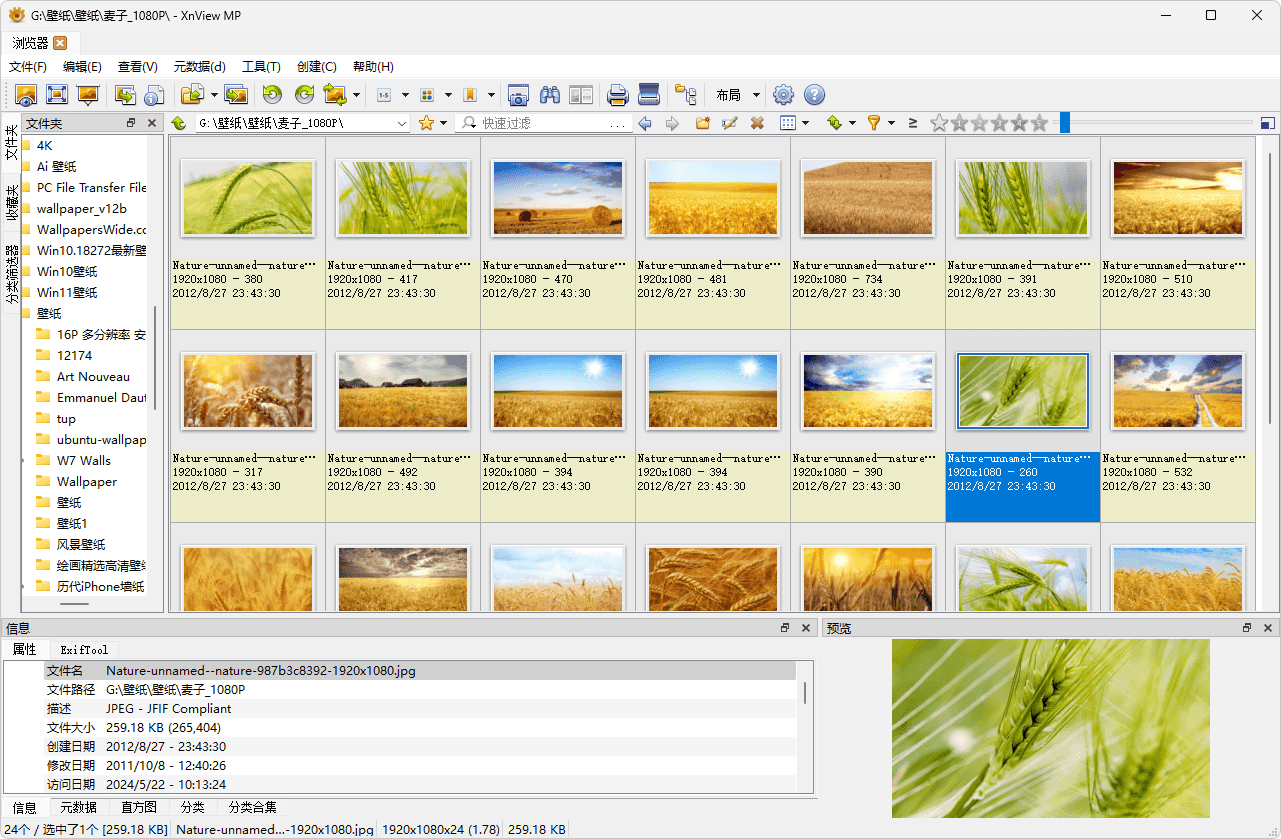Viewport: 1281px width, 839px height.
Task: Go back using the navigation arrow
Action: pyautogui.click(x=644, y=122)
